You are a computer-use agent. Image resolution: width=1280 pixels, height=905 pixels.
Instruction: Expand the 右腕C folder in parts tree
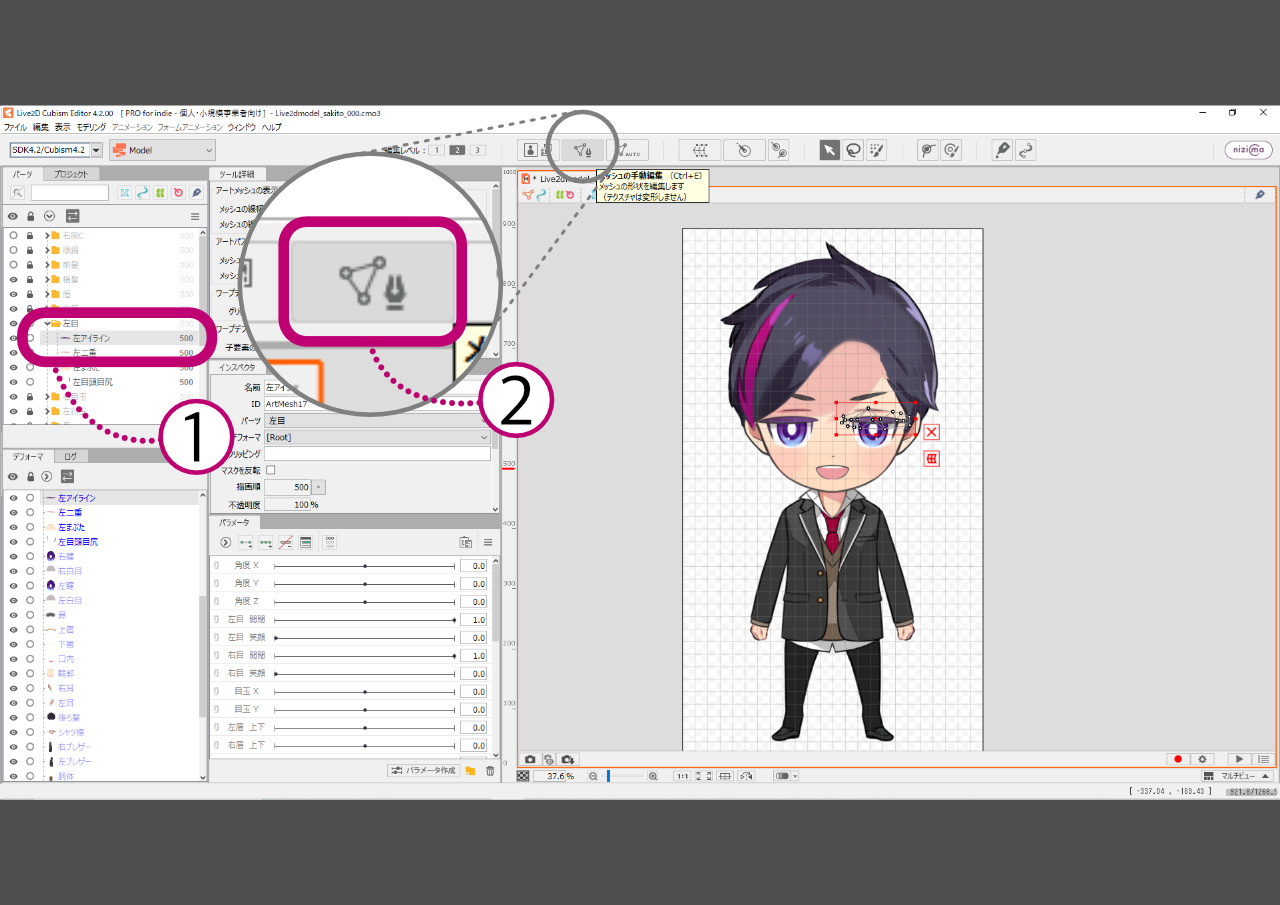[x=47, y=235]
